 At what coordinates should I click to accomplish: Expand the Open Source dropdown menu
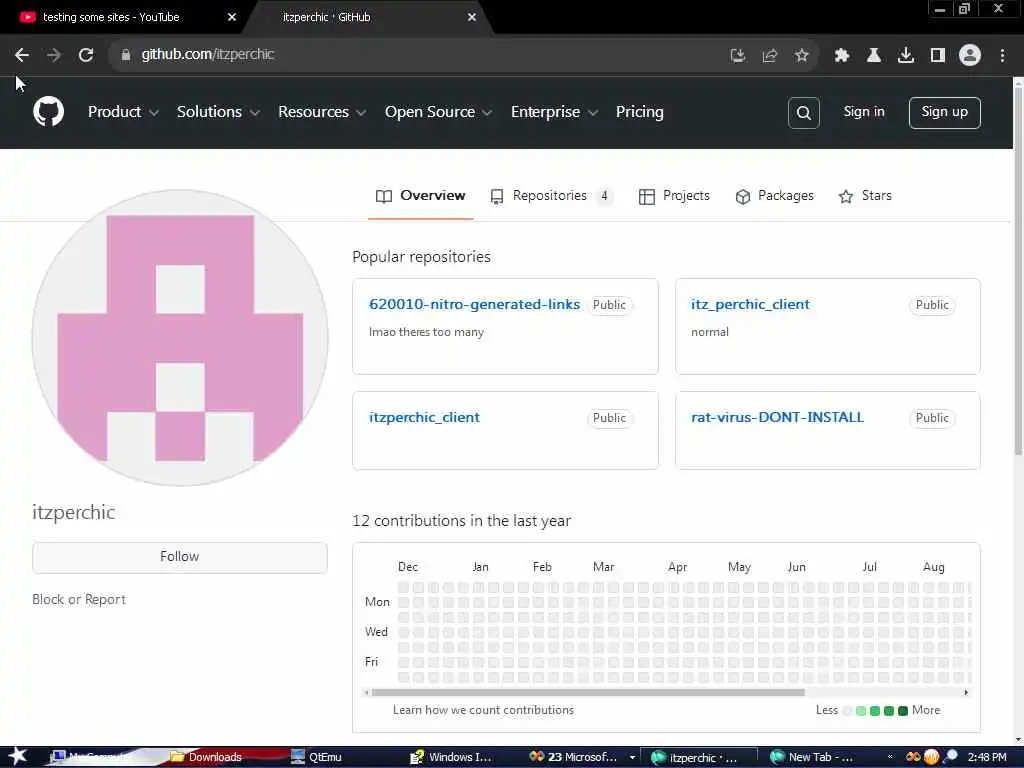tap(438, 112)
